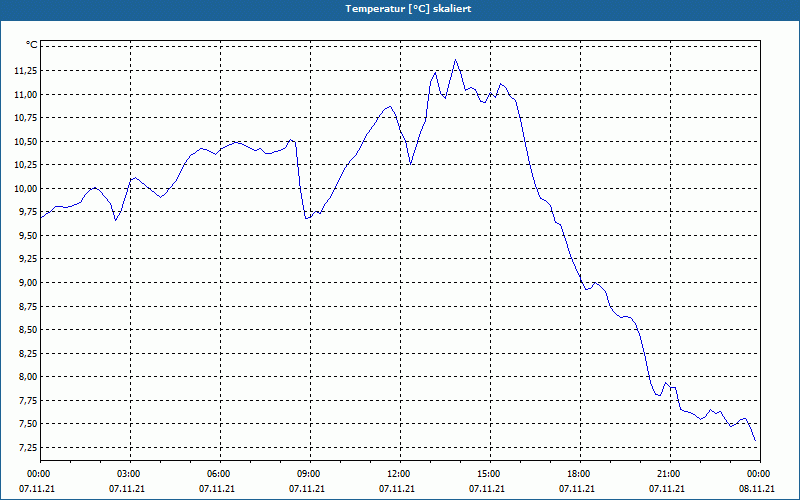The width and height of the screenshot is (800, 500).
Task: Click the '8,50' temperature label
Action: [28, 330]
